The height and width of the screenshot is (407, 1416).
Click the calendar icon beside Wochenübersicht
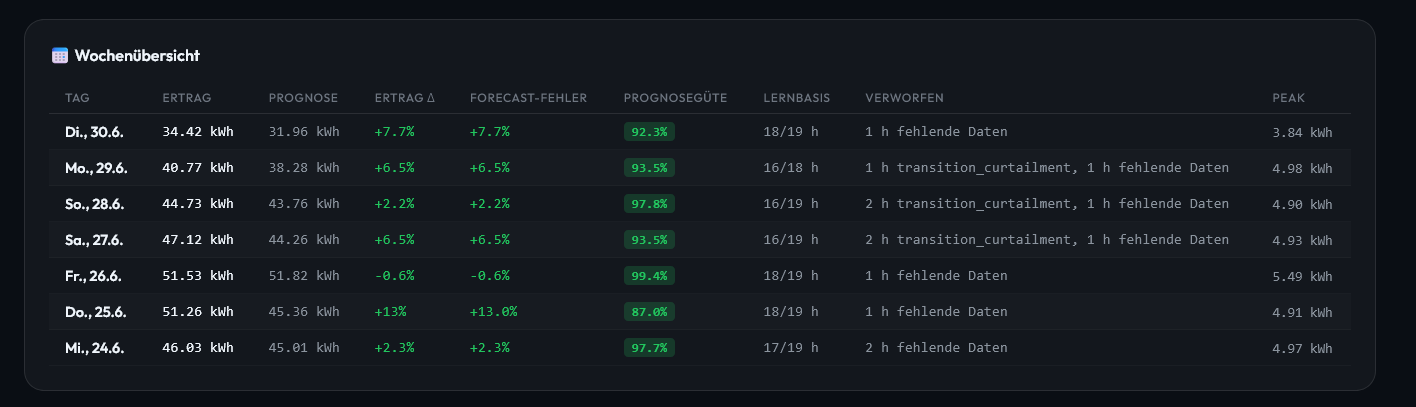(60, 56)
